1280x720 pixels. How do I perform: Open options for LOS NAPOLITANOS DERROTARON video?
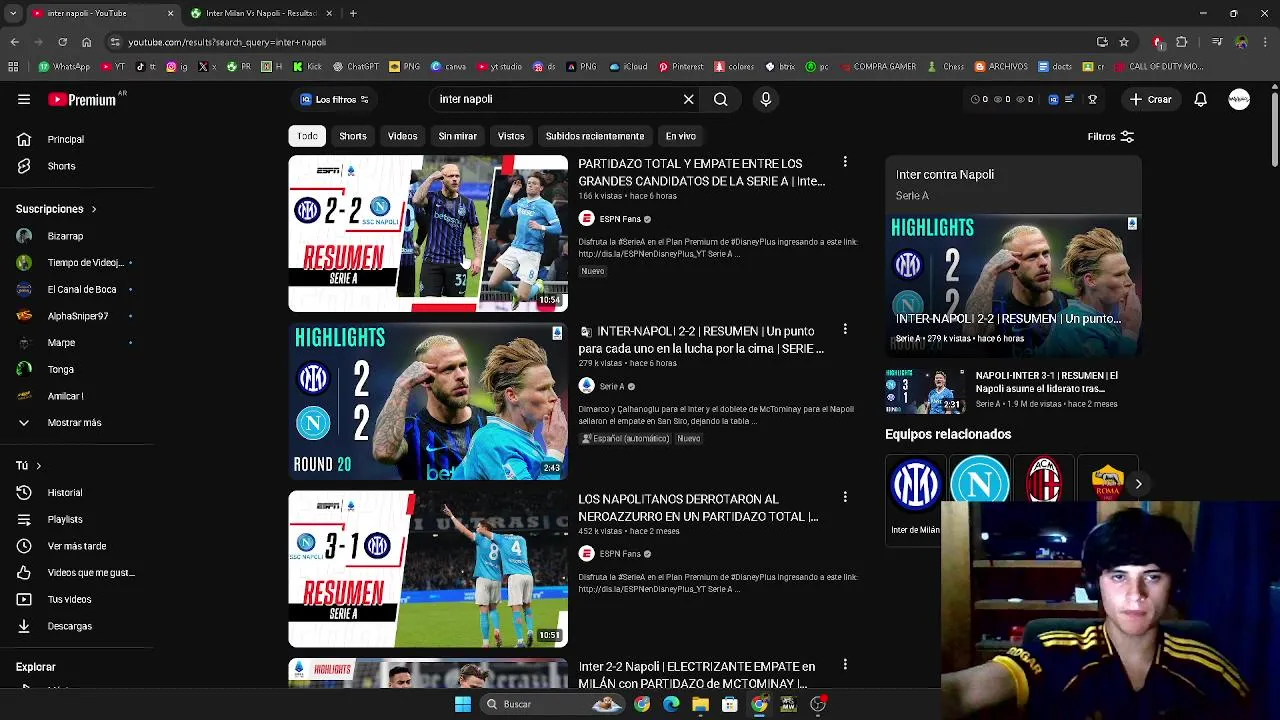[845, 497]
